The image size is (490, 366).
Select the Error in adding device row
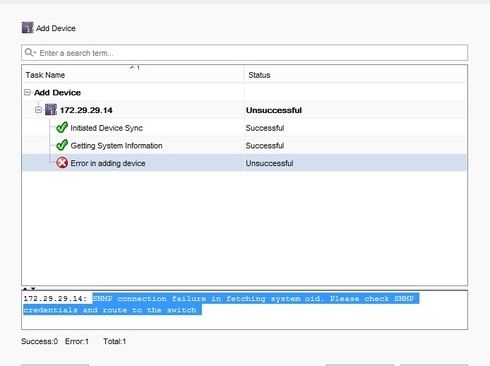[x=244, y=163]
